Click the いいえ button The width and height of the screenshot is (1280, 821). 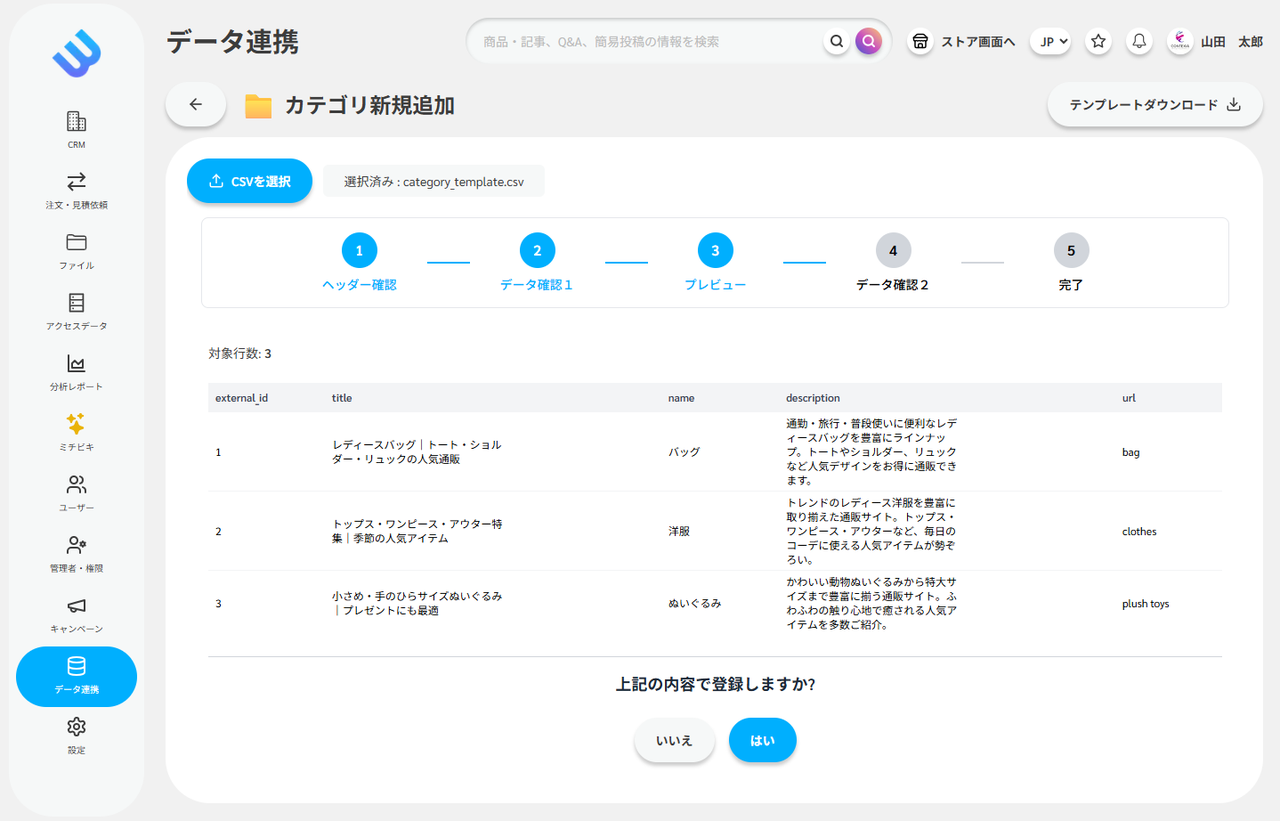pos(674,740)
